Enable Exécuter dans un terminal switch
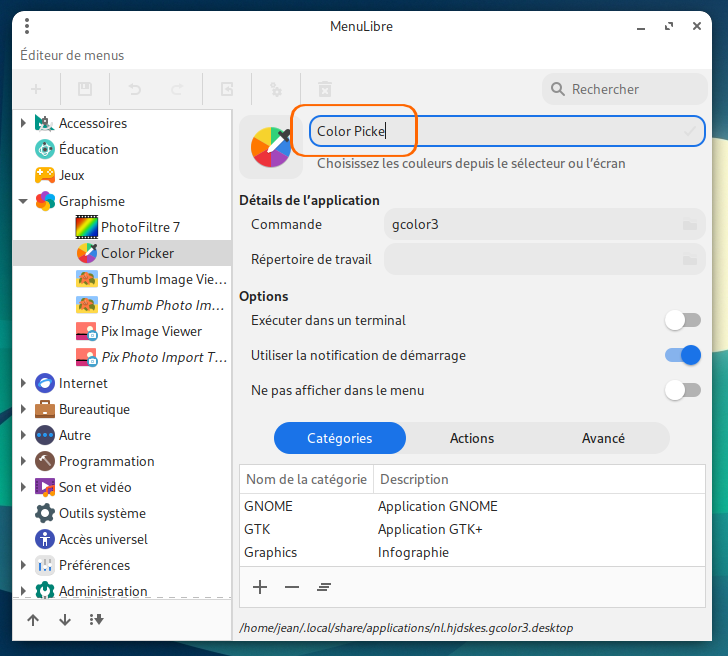The image size is (728, 656). tap(683, 321)
